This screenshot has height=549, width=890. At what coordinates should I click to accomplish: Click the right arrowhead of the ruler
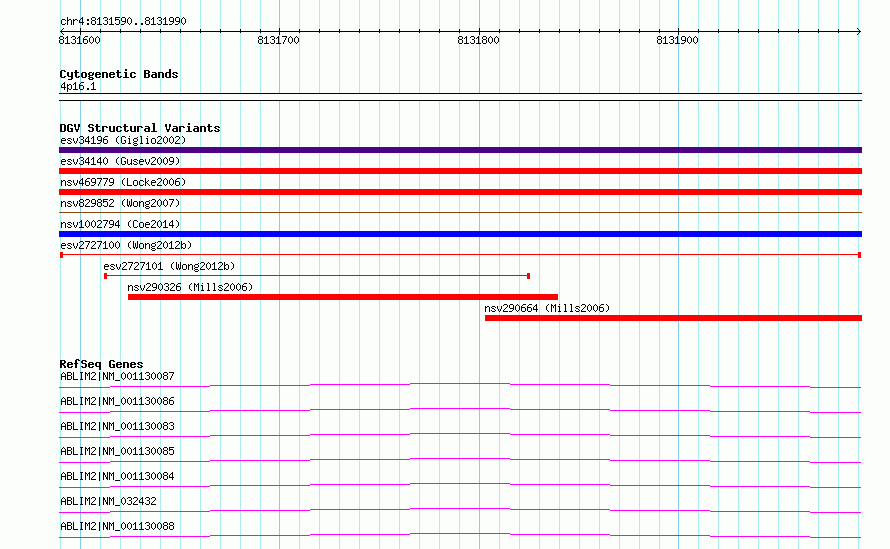859,31
